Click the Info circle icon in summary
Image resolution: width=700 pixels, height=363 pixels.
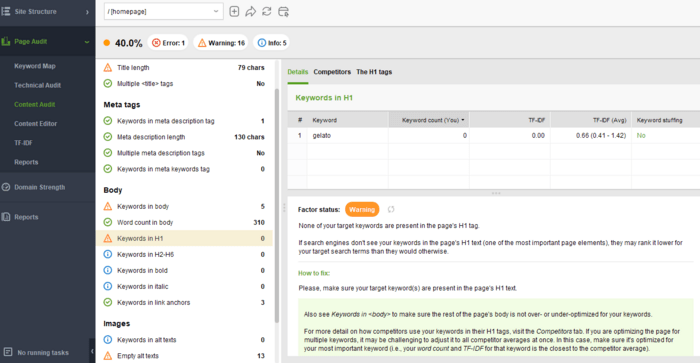(x=262, y=43)
